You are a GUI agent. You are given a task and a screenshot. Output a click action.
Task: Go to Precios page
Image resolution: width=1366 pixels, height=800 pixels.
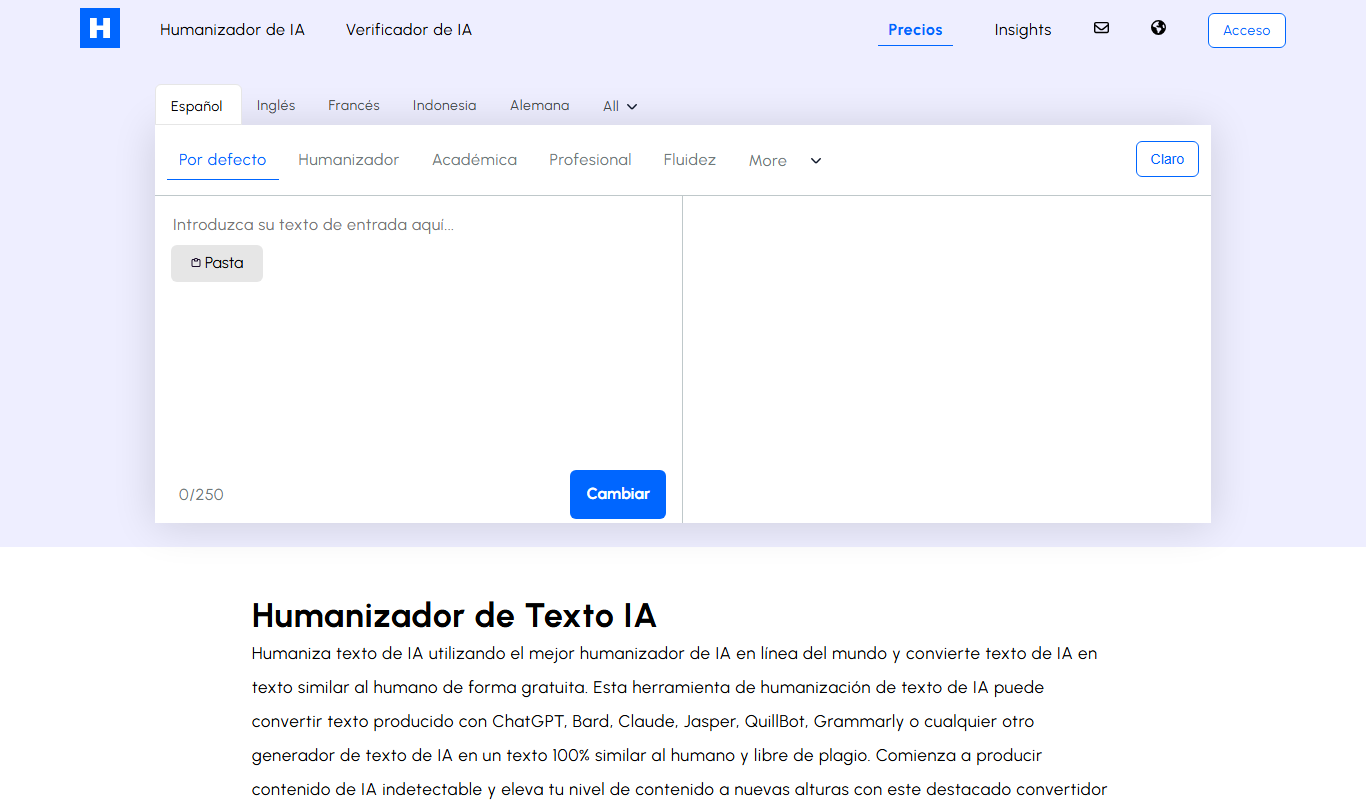[x=915, y=30]
